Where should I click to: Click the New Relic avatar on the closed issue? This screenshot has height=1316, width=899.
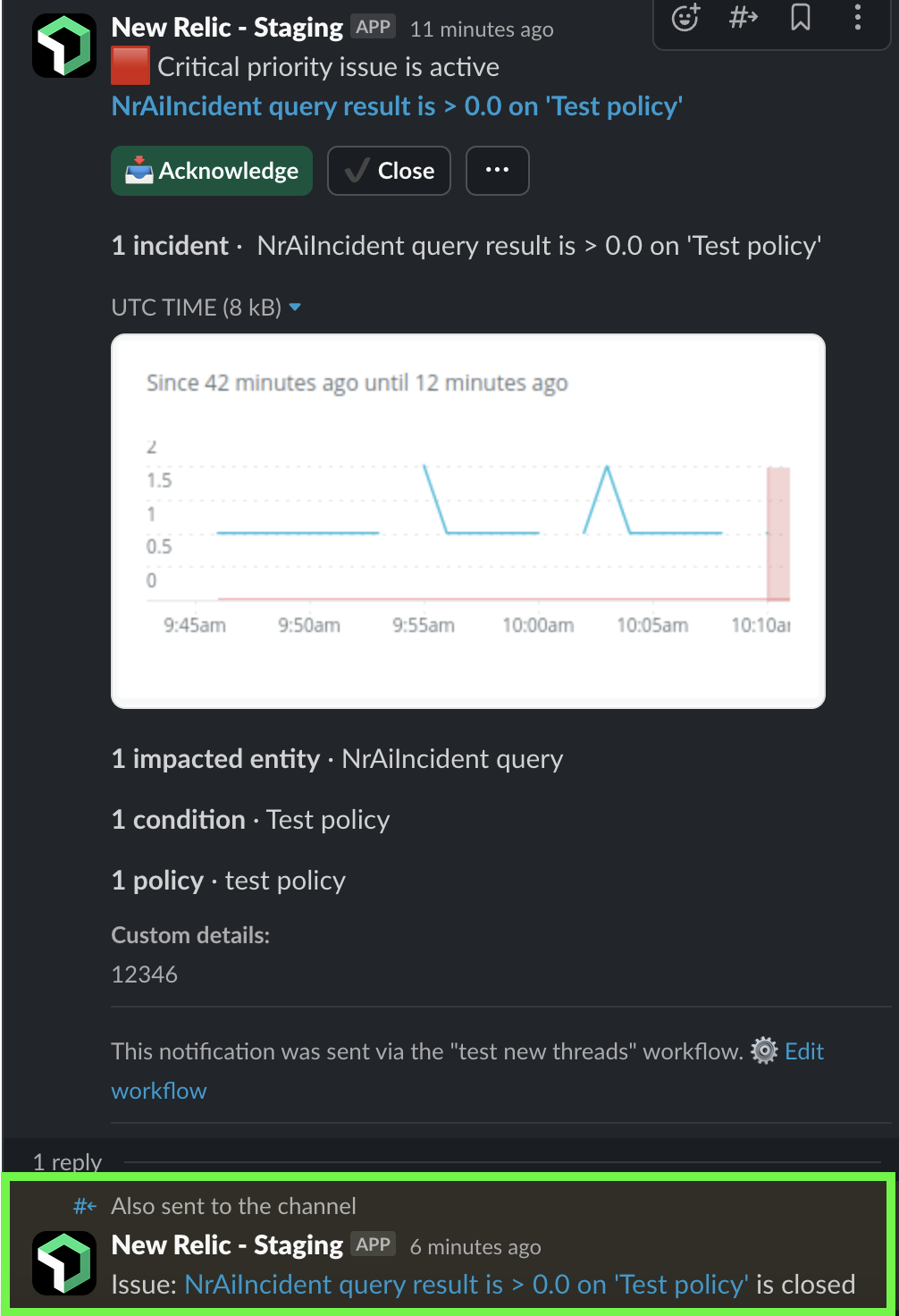click(63, 1263)
